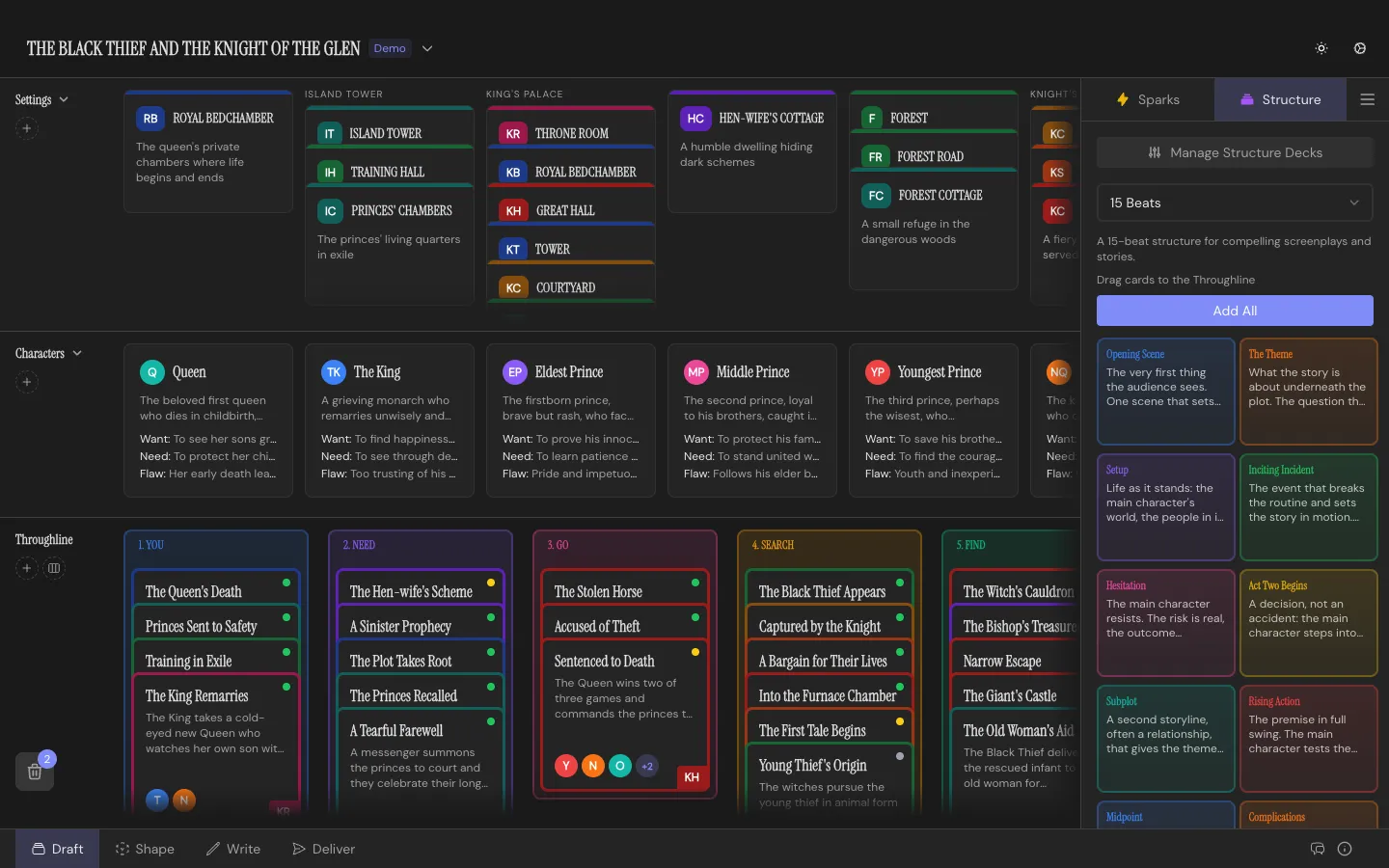Toggle status dot on The Queen's Death
The height and width of the screenshot is (868, 1389).
click(x=286, y=583)
